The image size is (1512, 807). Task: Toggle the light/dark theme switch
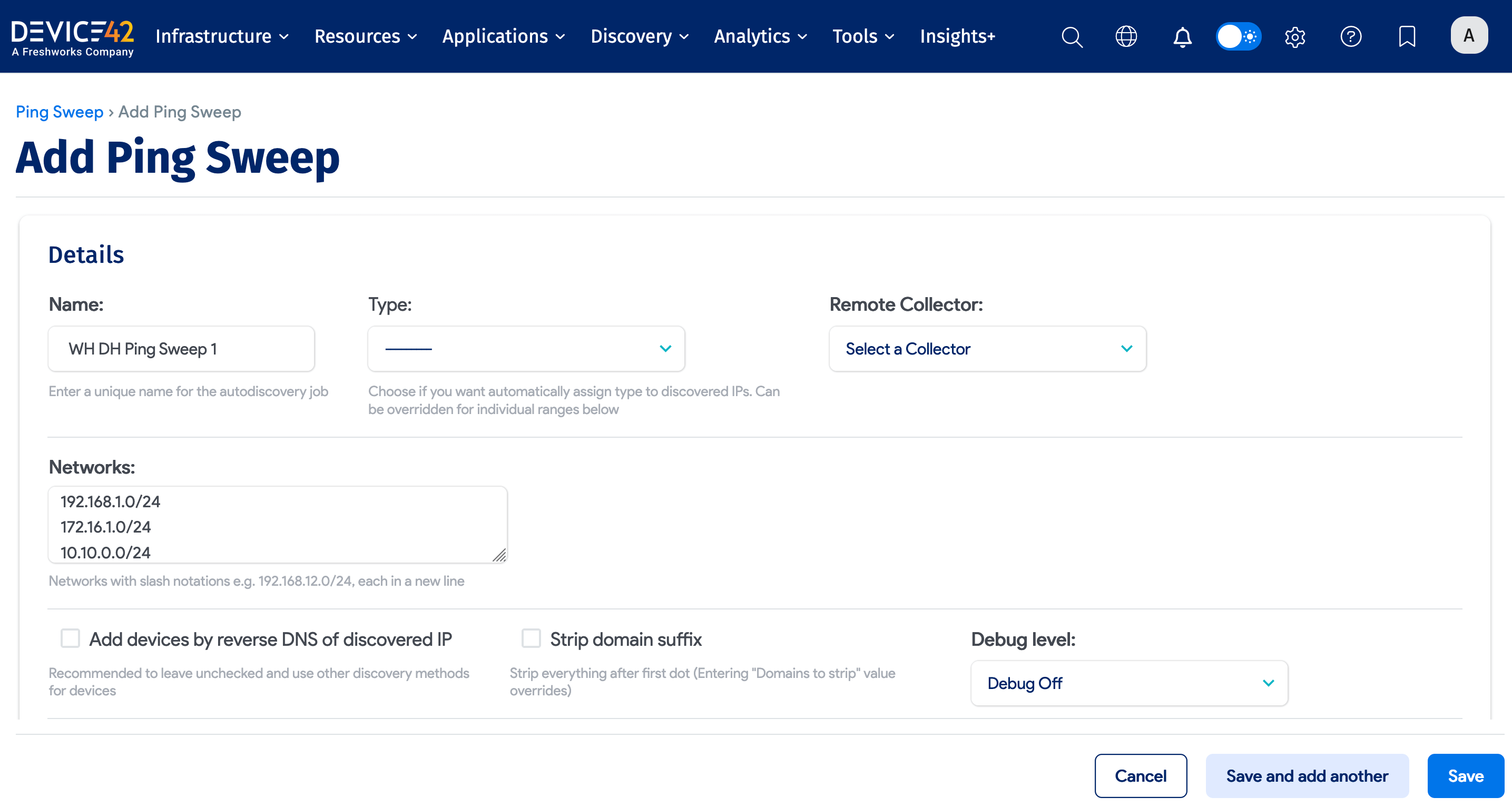[1239, 36]
